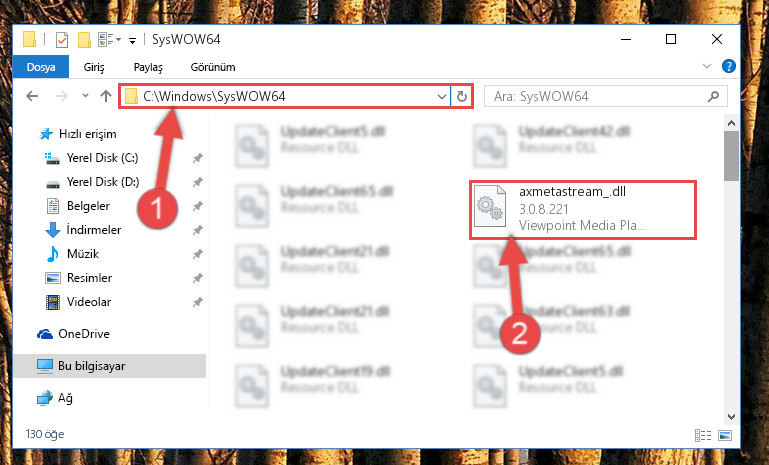Go back with the left arrow button
This screenshot has width=769, height=465.
pyautogui.click(x=32, y=96)
